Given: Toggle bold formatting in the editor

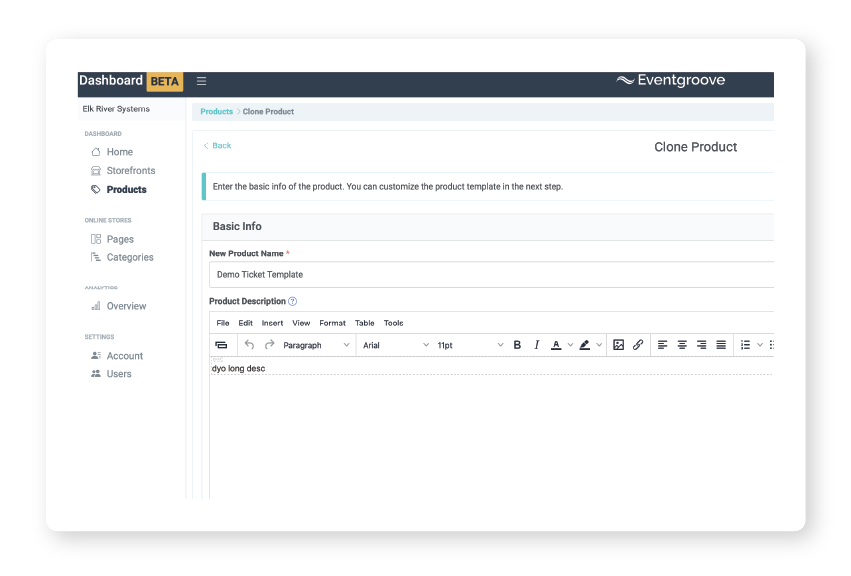Looking at the screenshot, I should click(x=517, y=344).
